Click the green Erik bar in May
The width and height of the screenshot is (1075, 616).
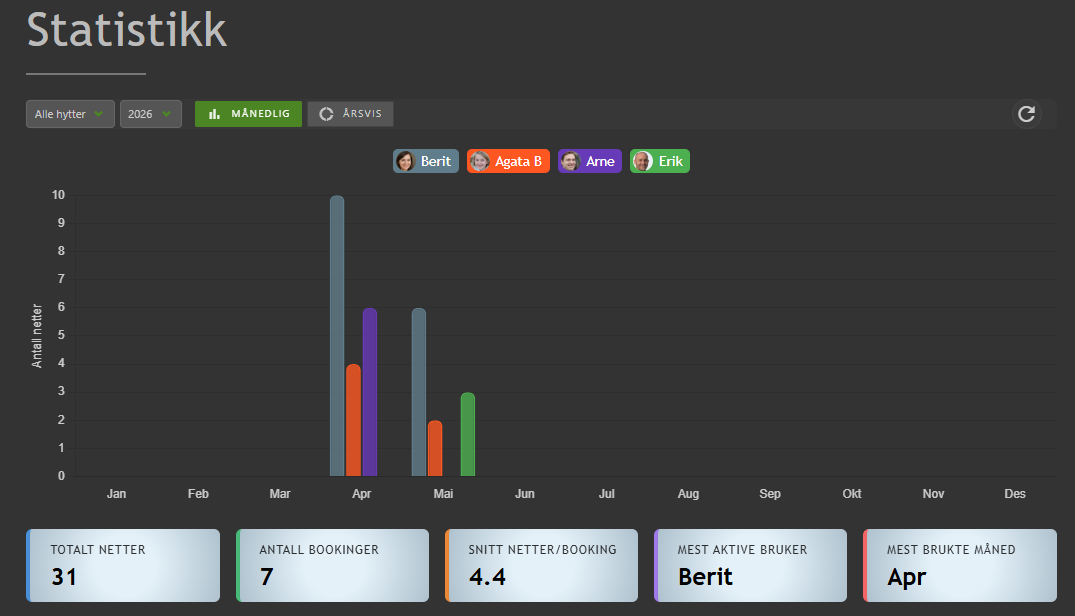(468, 435)
